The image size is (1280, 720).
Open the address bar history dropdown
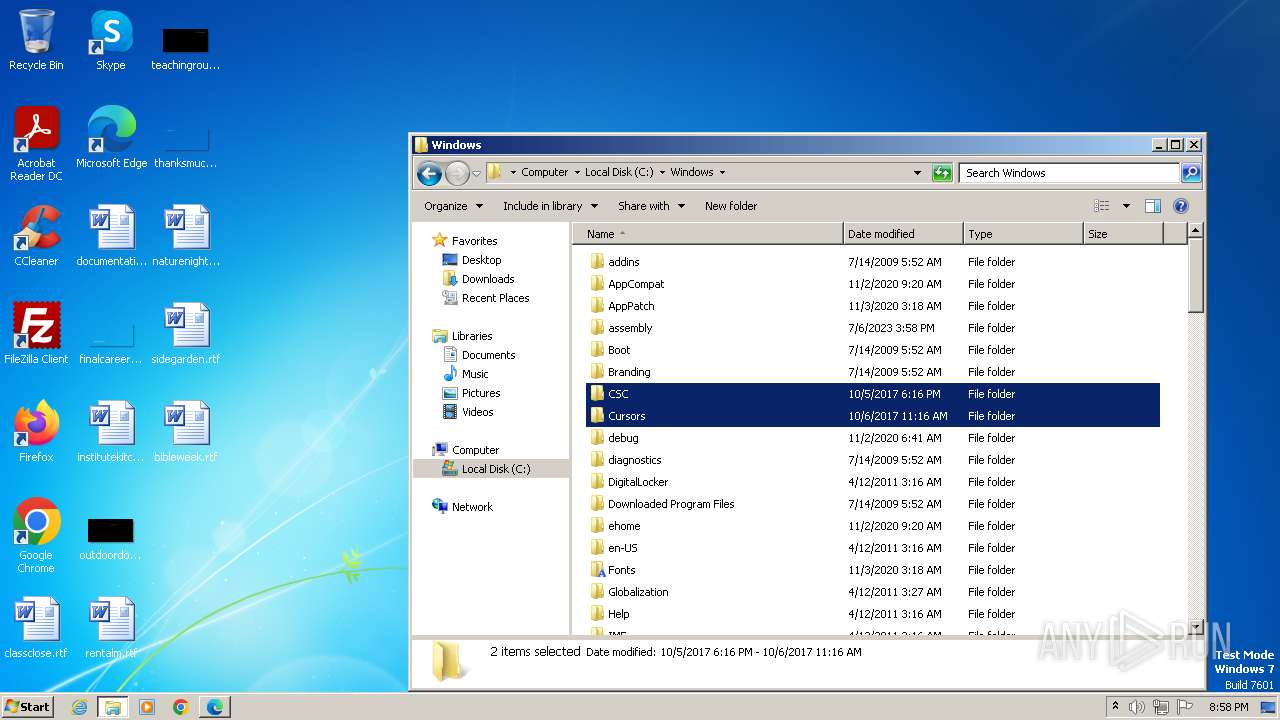(x=917, y=173)
